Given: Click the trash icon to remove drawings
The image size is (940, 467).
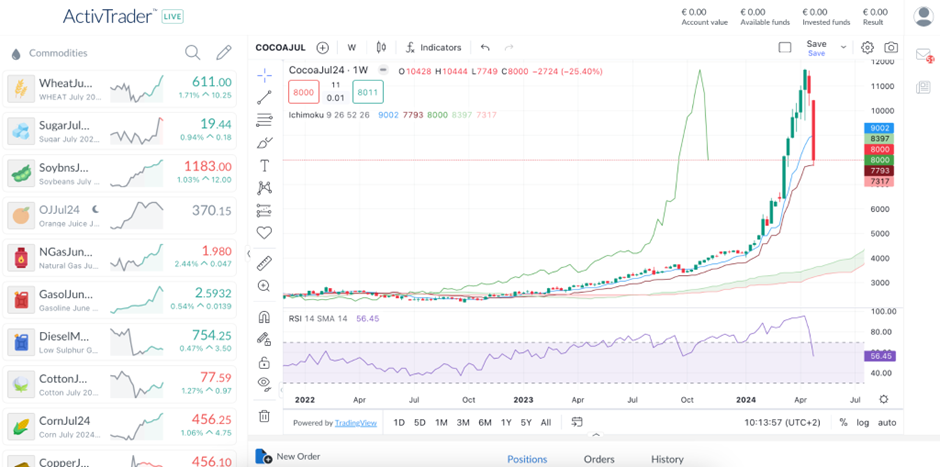Looking at the screenshot, I should (264, 416).
